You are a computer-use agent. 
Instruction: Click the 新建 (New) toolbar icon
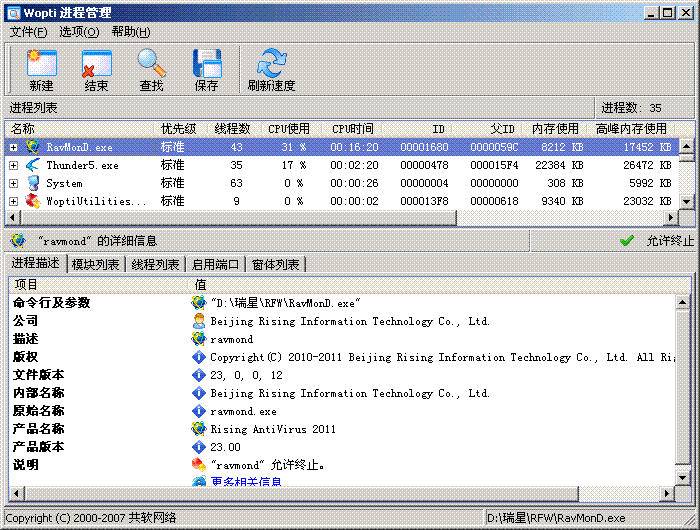pyautogui.click(x=42, y=64)
